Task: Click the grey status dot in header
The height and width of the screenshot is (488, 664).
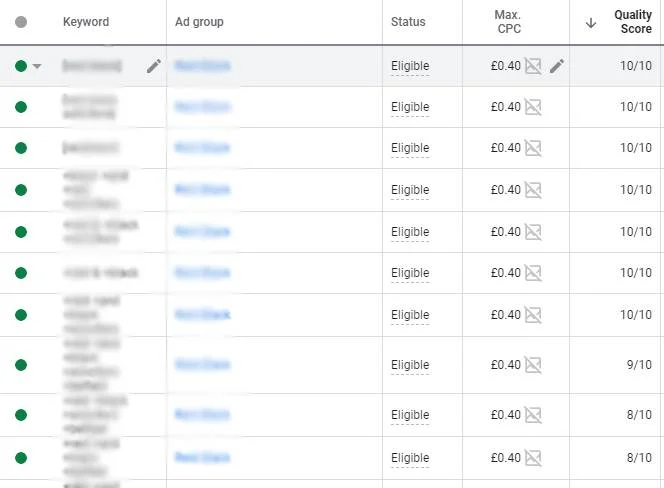Action: [x=21, y=22]
